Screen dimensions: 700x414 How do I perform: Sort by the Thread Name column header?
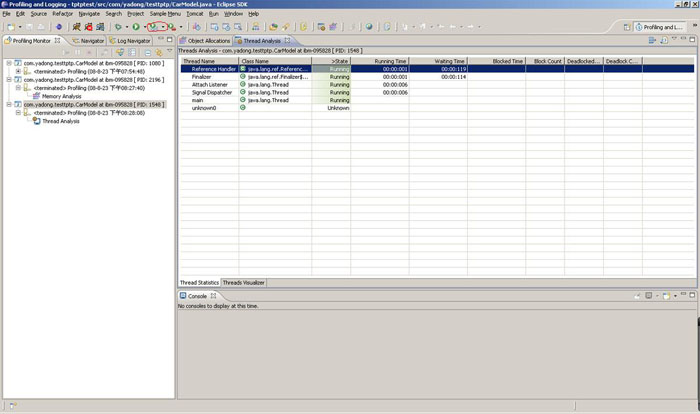pos(209,61)
